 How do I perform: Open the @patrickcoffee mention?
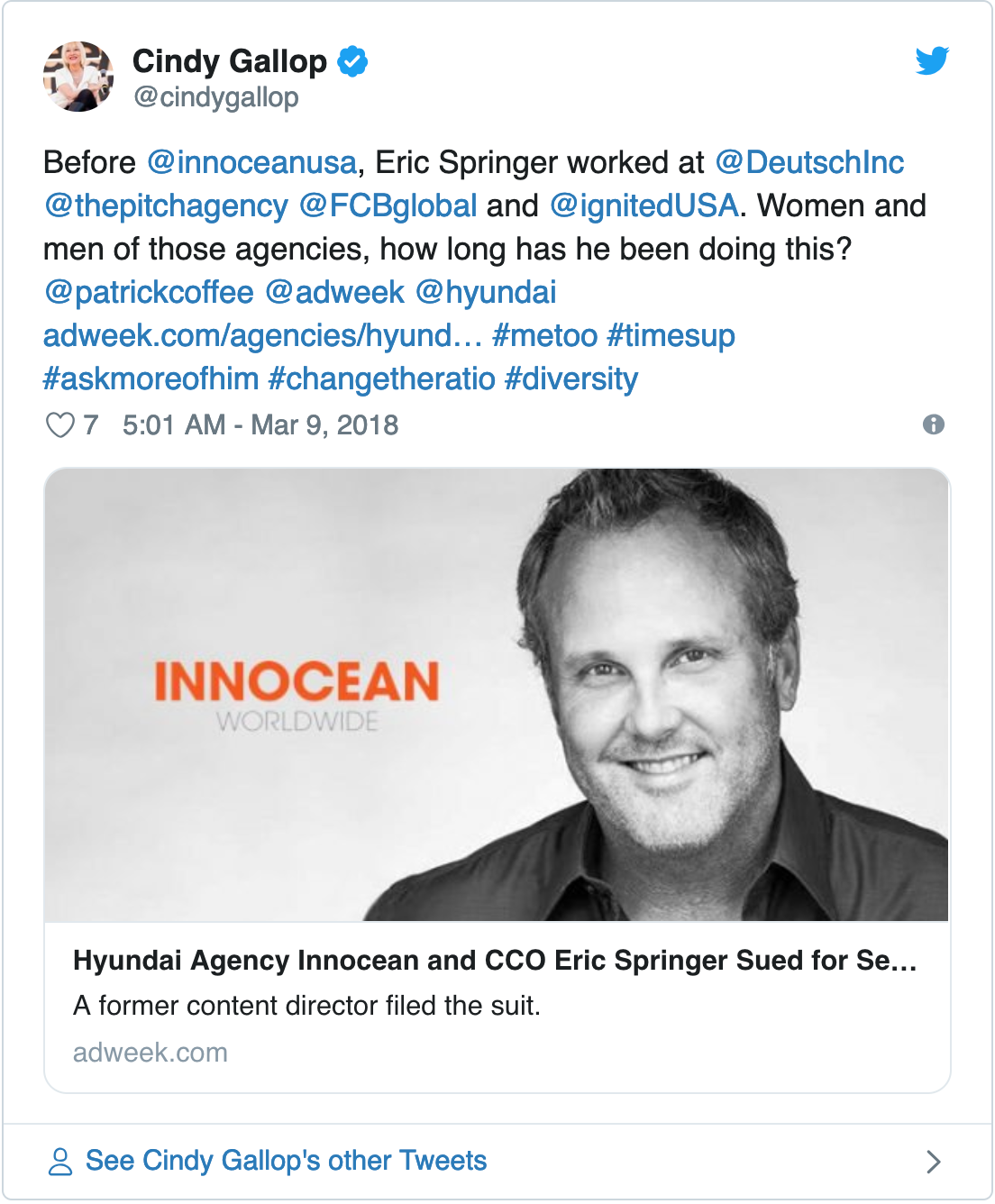click(149, 292)
